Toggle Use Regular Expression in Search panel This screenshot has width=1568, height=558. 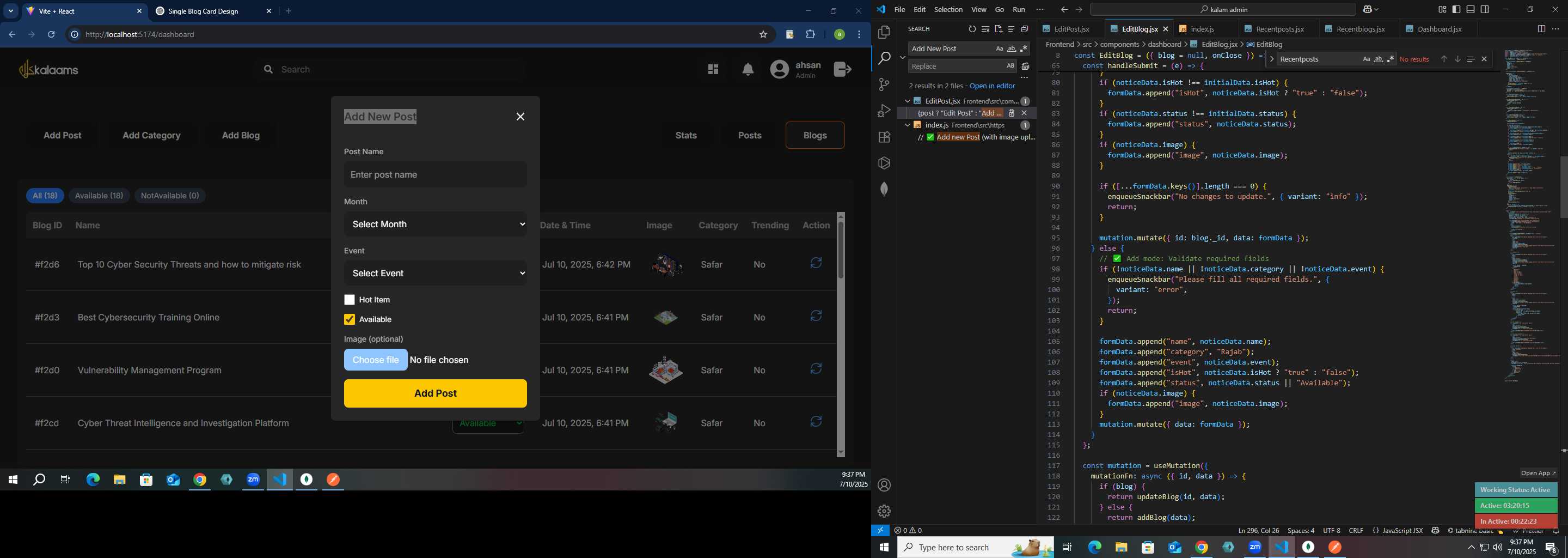pos(1024,48)
